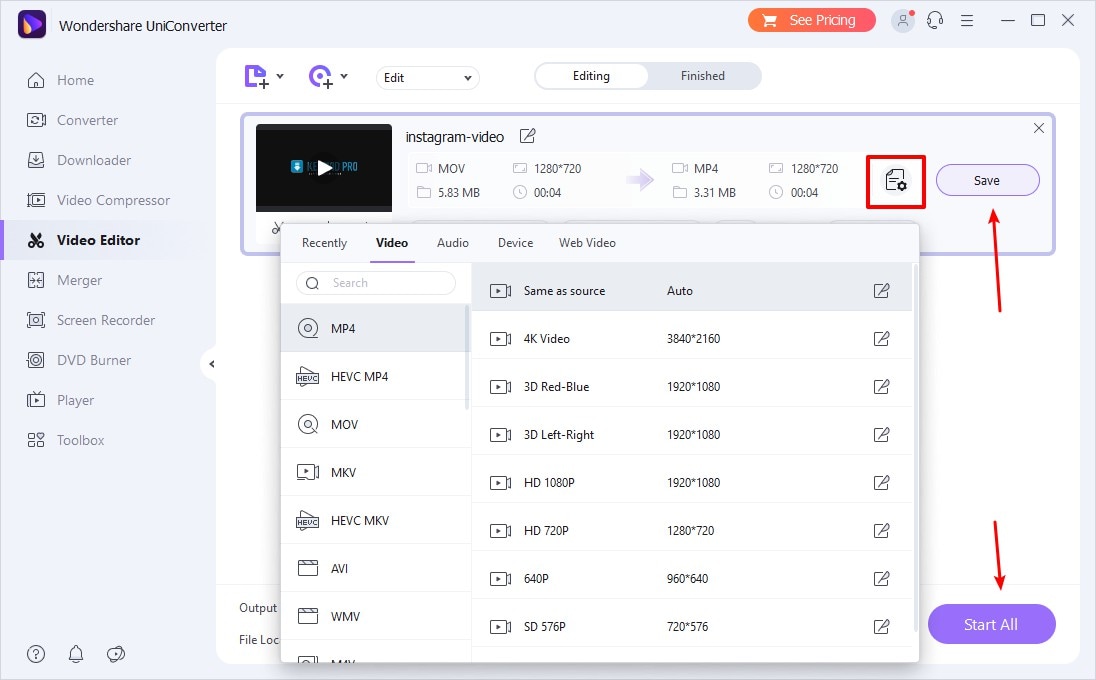1096x680 pixels.
Task: Choose HEVC MKV format
Action: (375, 520)
